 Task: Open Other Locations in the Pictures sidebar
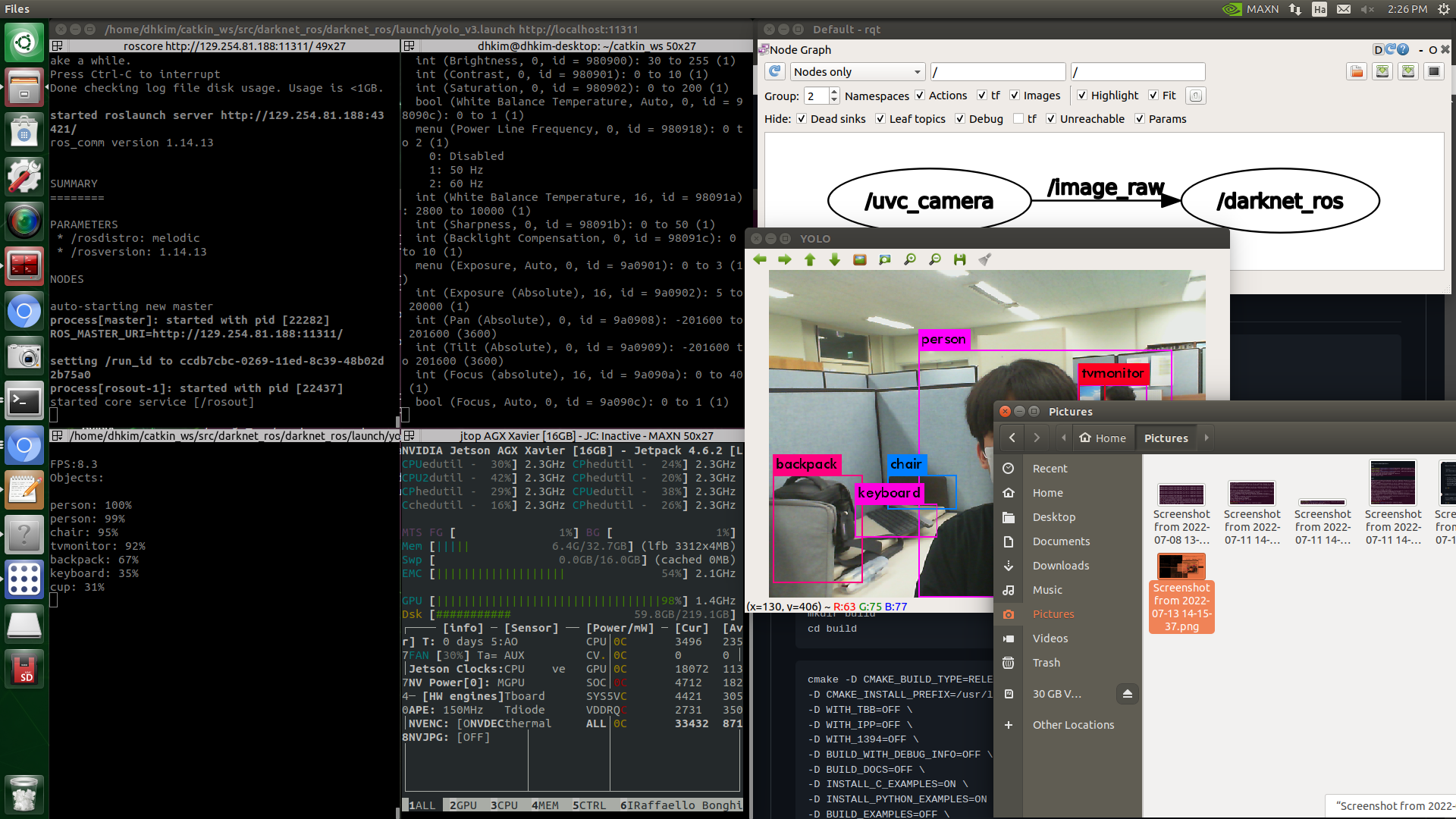coord(1073,725)
